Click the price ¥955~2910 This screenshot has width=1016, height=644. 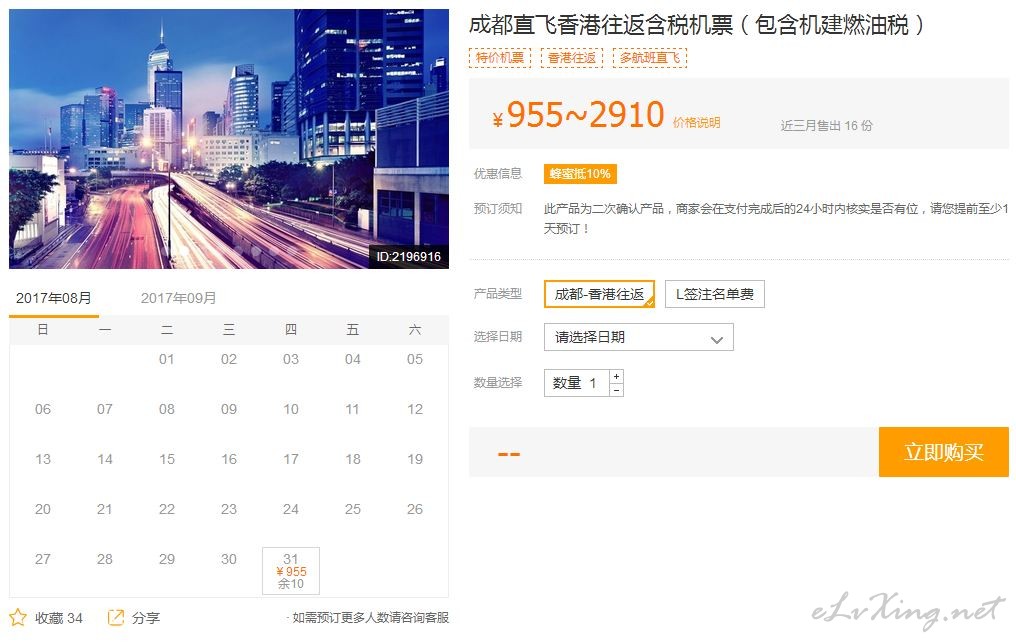(x=579, y=115)
